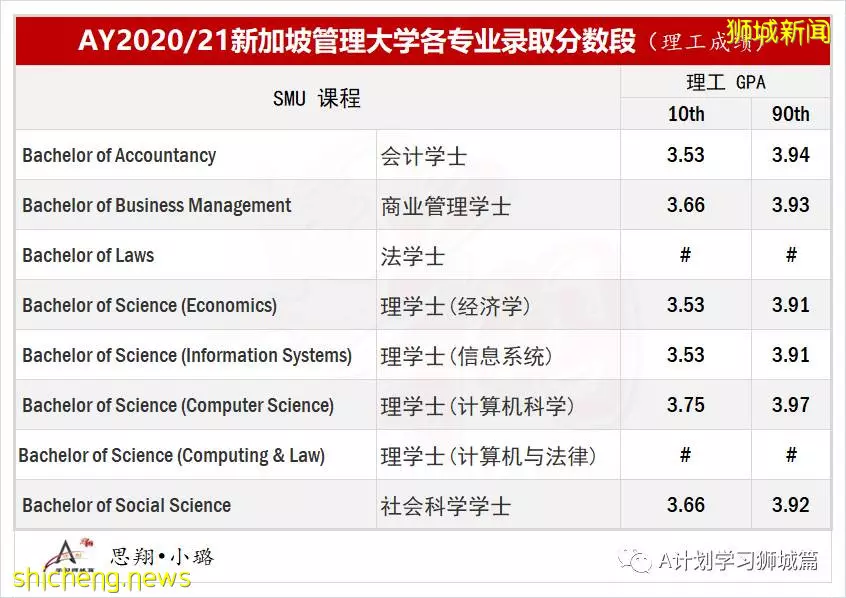Select Bachelor of Science (Computing & Law)
846x598 pixels.
tap(172, 456)
